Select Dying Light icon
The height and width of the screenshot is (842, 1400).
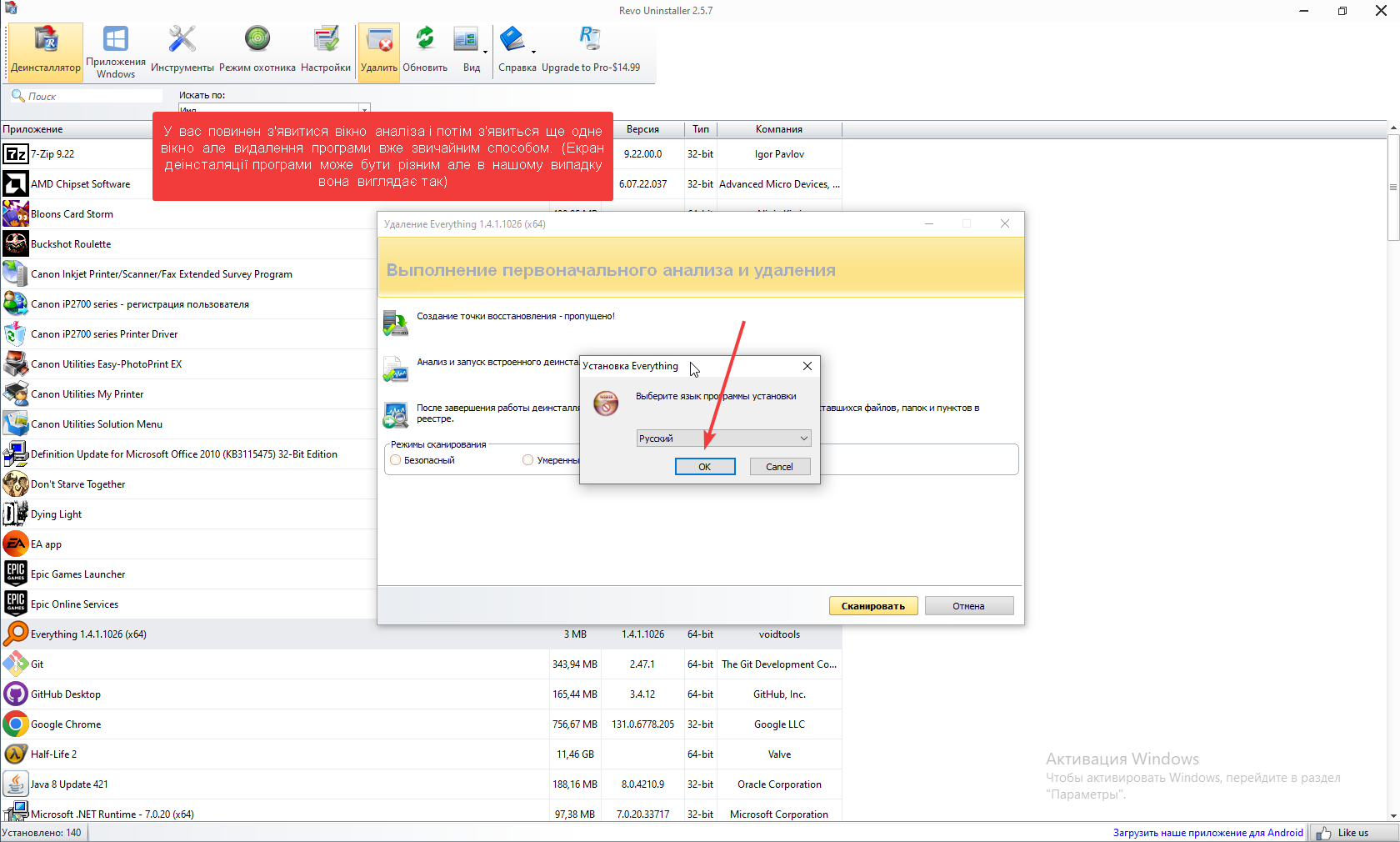15,514
